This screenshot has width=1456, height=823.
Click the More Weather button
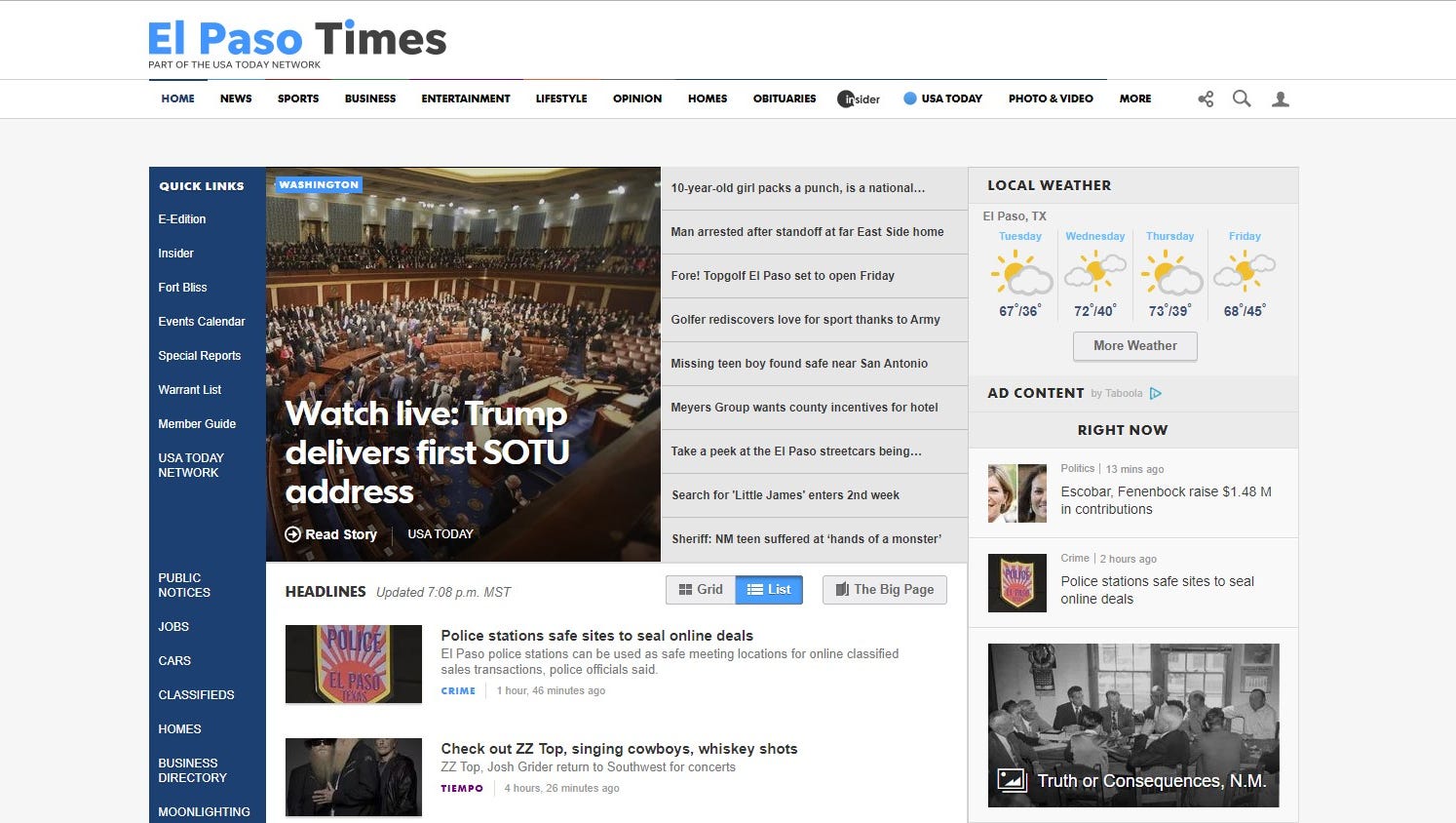[x=1135, y=346]
